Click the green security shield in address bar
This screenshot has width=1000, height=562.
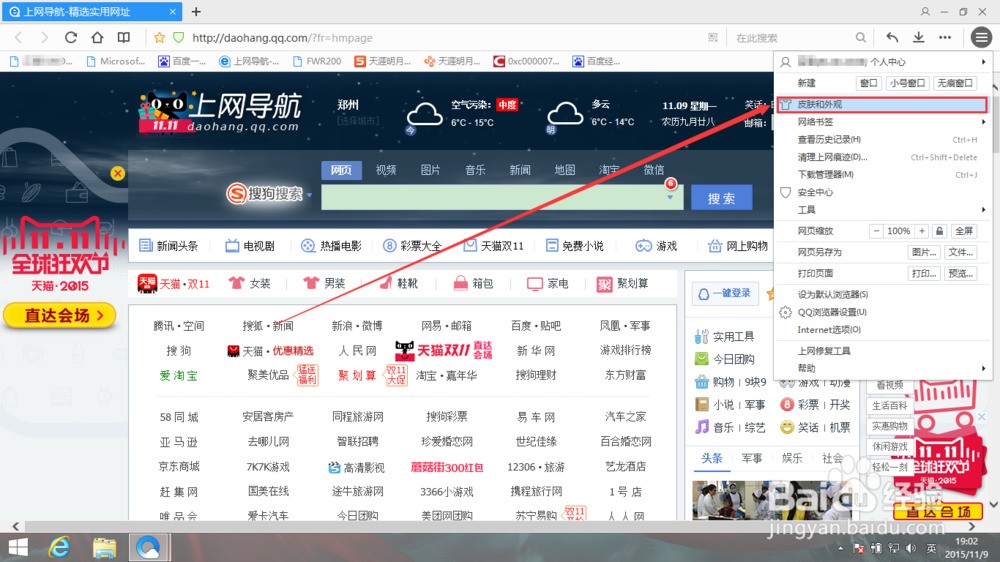pos(179,38)
